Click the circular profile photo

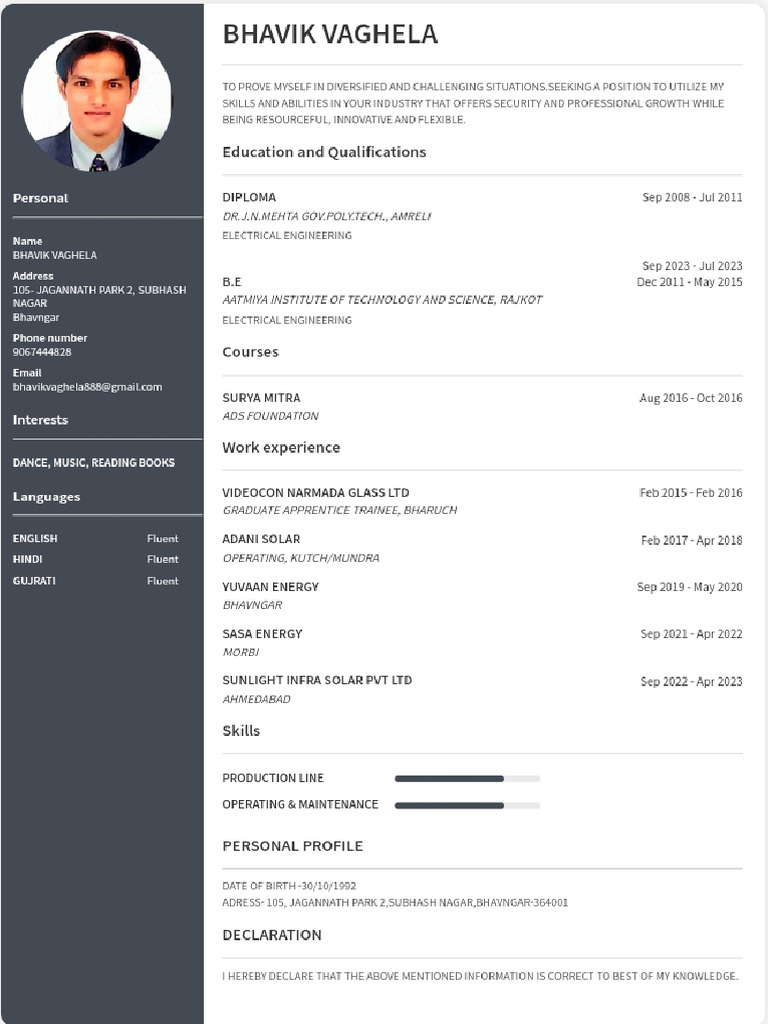pos(97,101)
